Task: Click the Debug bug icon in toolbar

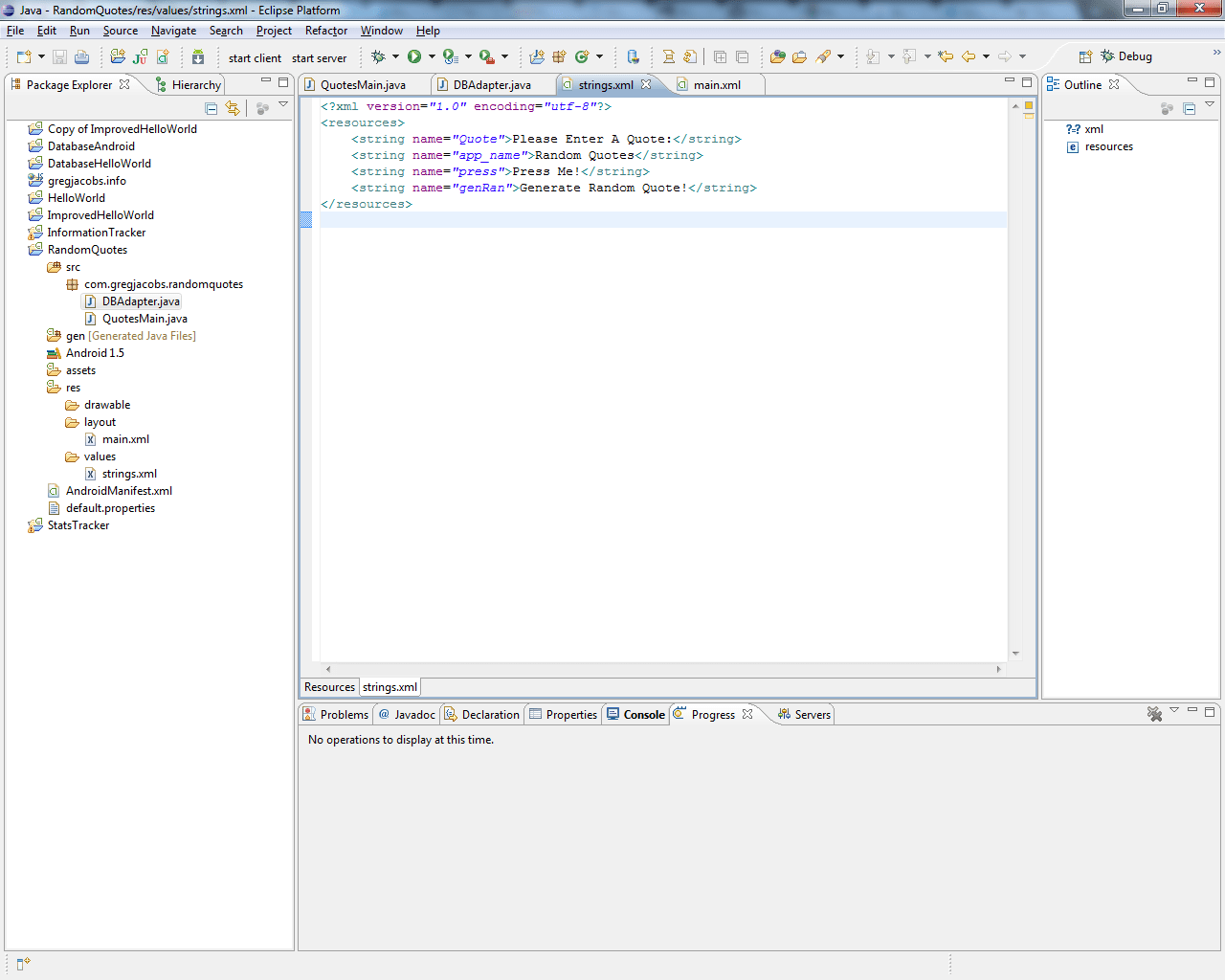Action: tap(378, 57)
